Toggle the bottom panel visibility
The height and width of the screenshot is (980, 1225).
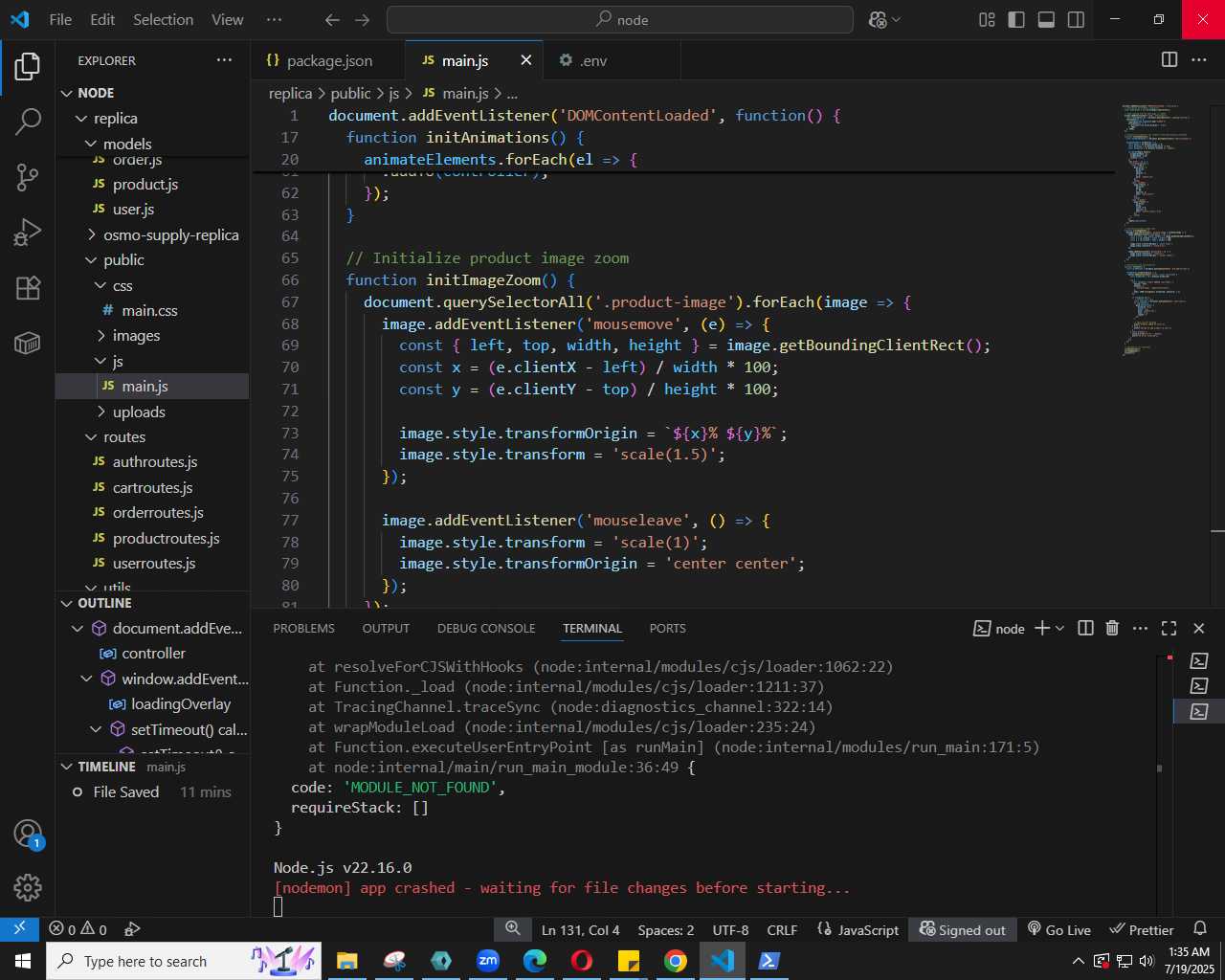[1046, 19]
